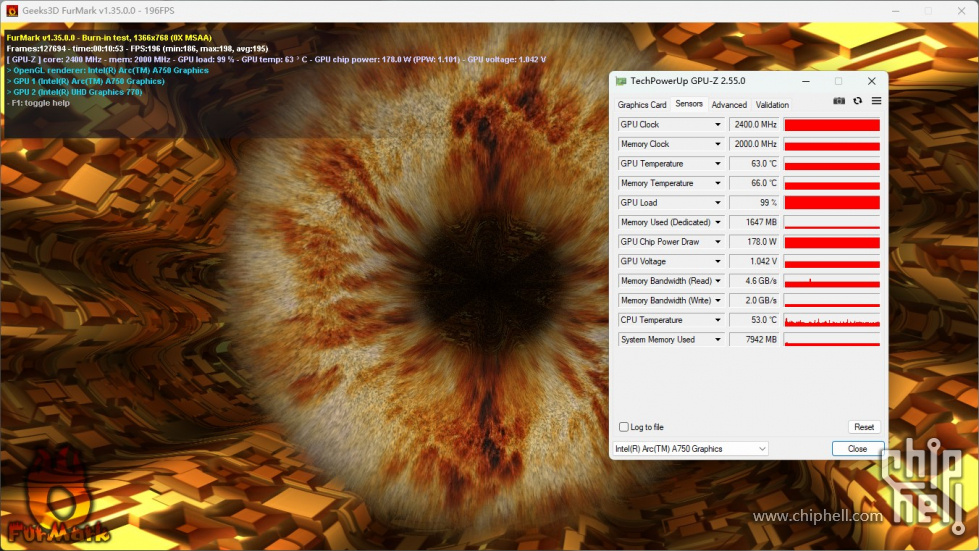Screen dimensions: 979x551
Task: Open the Memory Clock sensor dropdown
Action: [717, 144]
